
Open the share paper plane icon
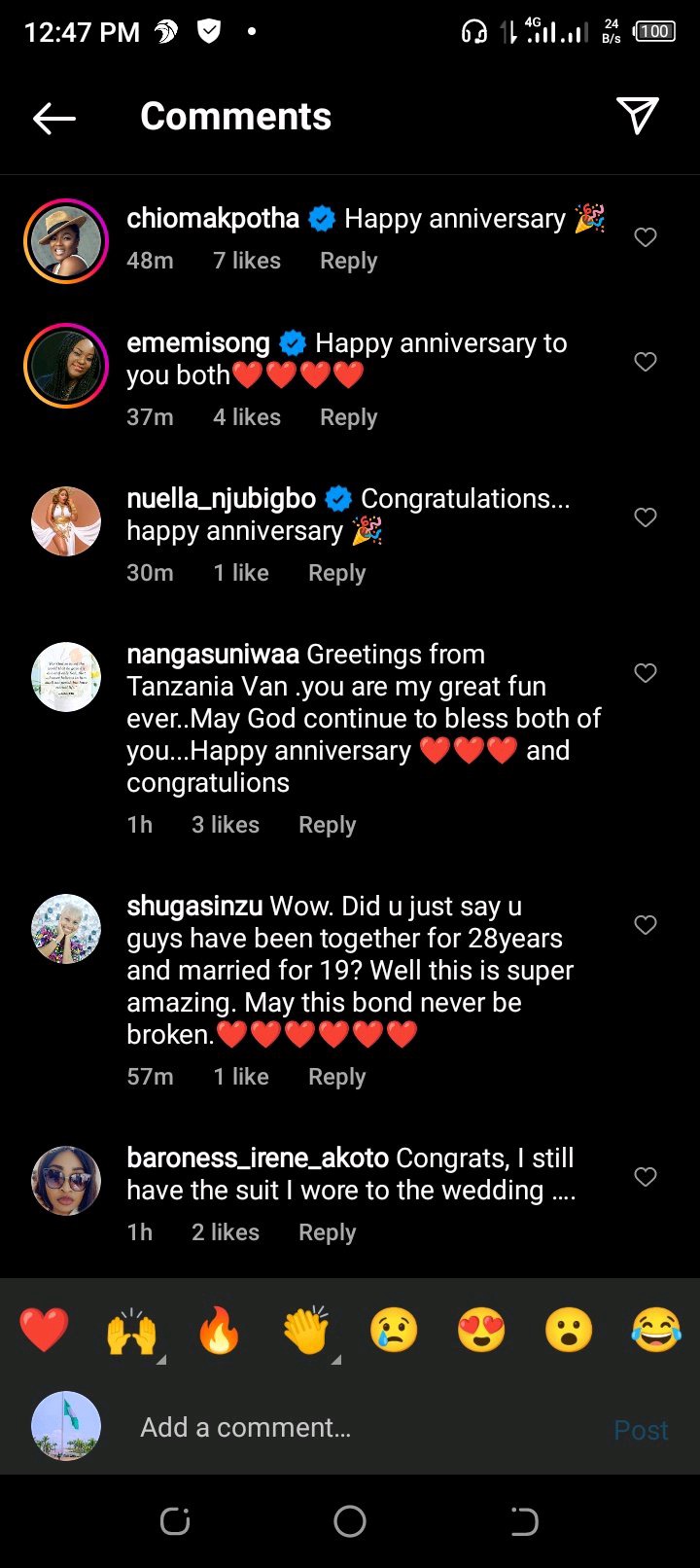click(x=638, y=116)
